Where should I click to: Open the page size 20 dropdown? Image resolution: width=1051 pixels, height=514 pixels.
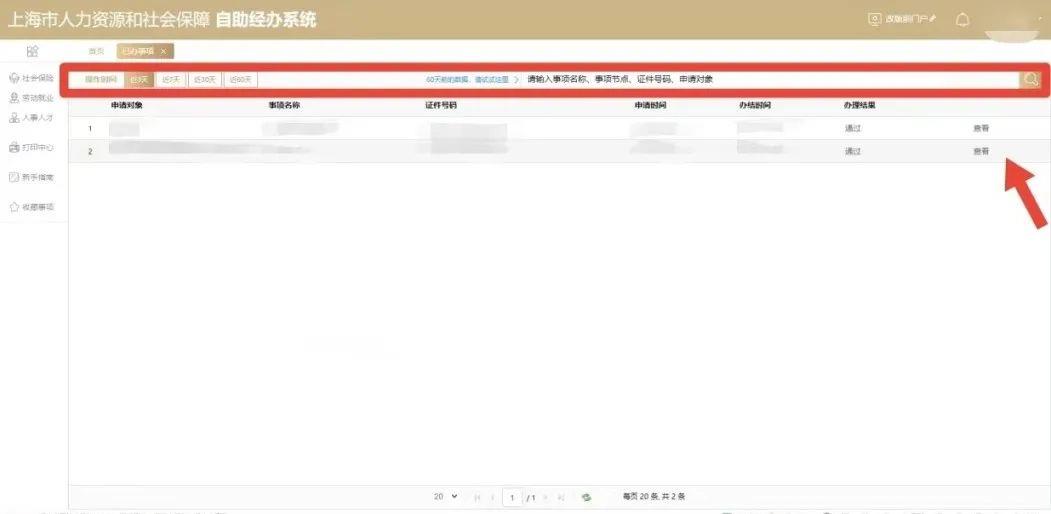pos(445,497)
